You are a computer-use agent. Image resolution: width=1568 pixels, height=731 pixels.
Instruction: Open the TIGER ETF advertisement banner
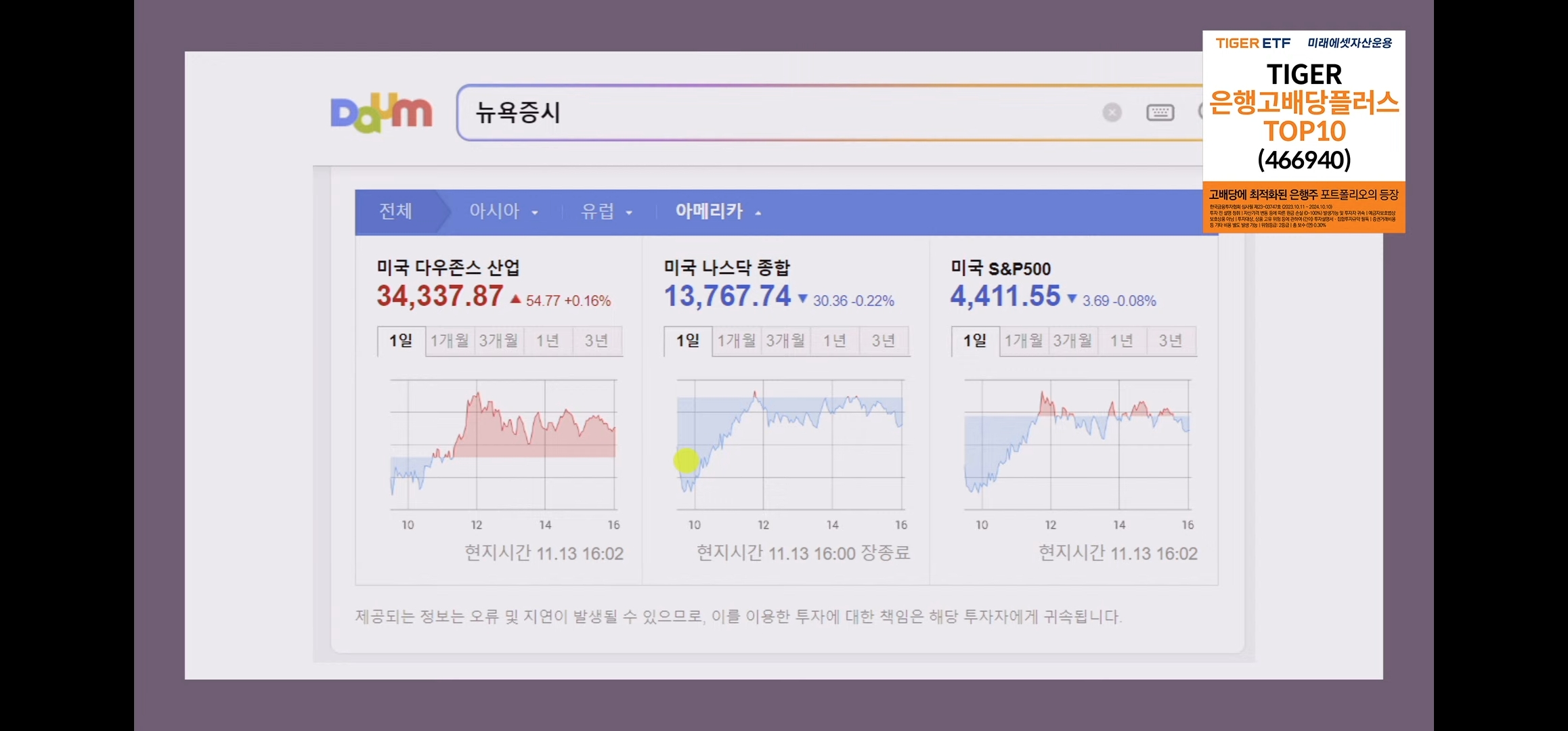tap(1304, 131)
